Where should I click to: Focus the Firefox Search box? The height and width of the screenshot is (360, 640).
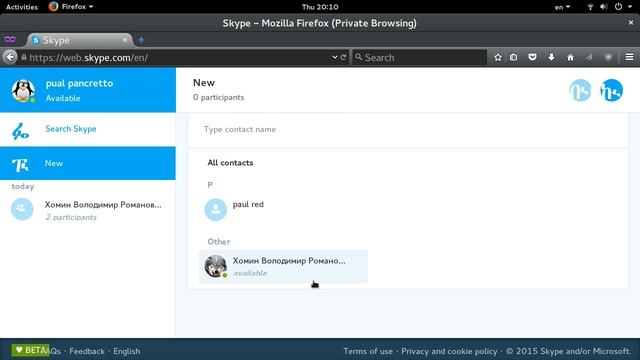coord(420,58)
